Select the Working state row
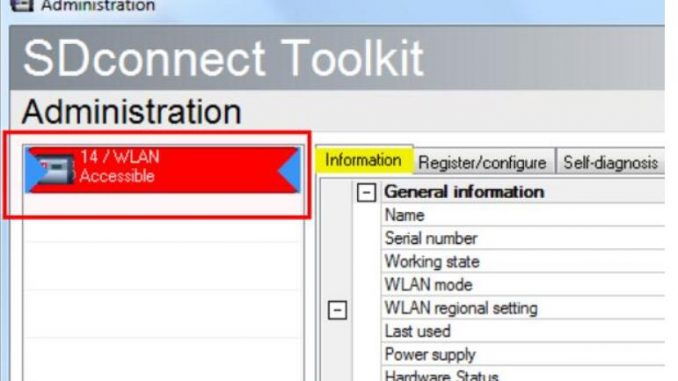 pos(523,261)
